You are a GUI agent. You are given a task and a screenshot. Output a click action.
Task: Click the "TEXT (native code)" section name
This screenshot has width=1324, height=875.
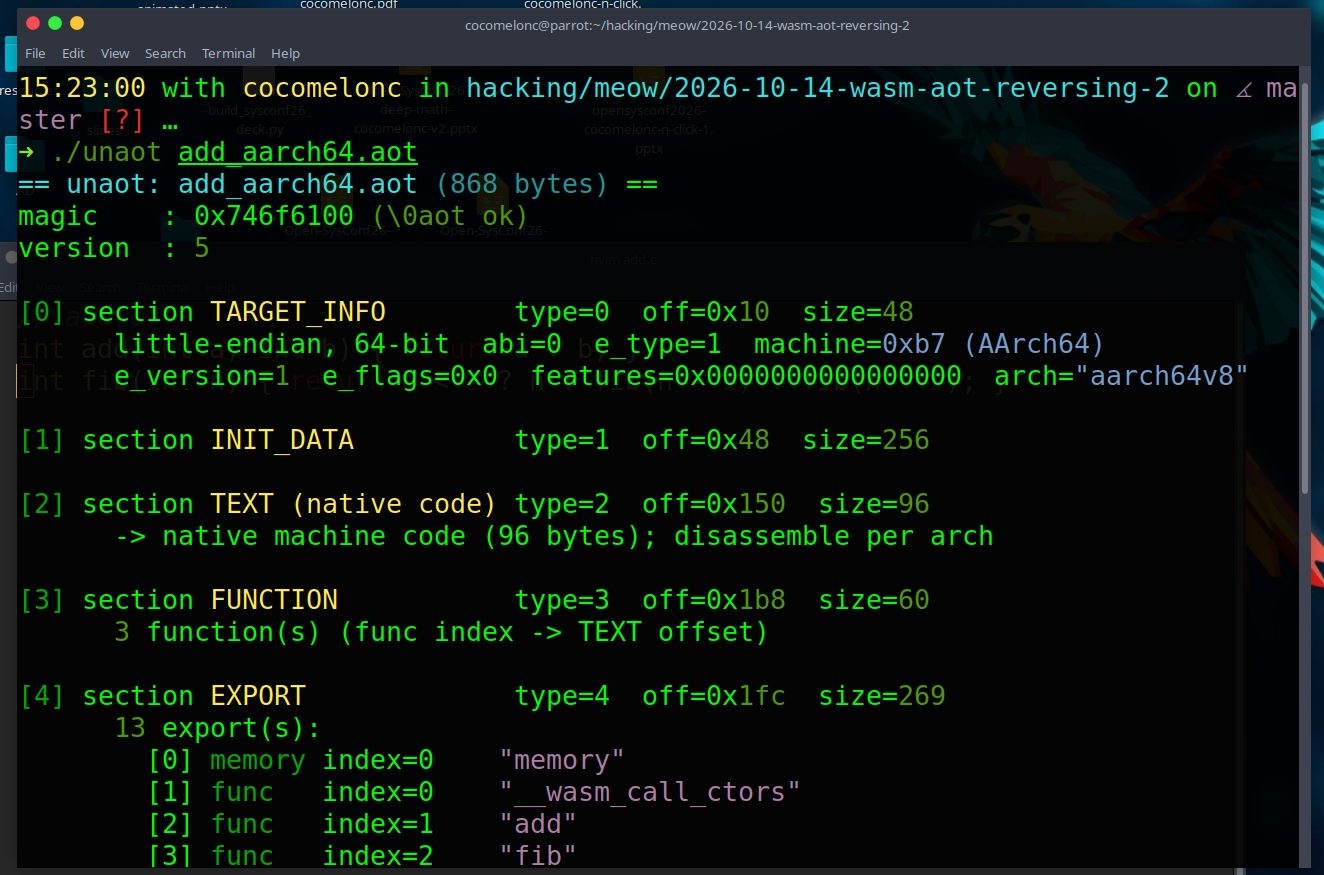tap(353, 505)
